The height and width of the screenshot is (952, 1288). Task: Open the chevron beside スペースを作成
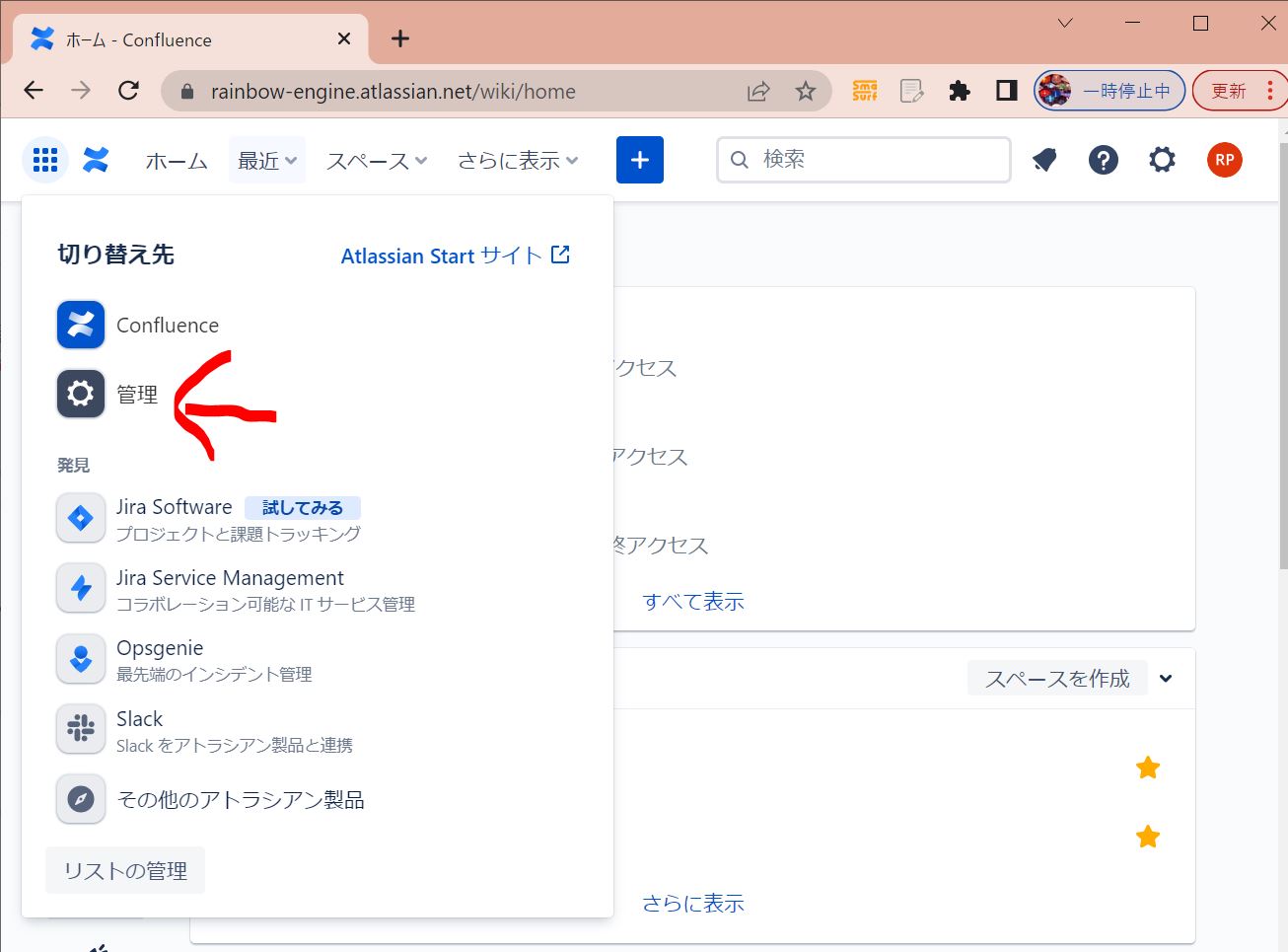(x=1166, y=679)
